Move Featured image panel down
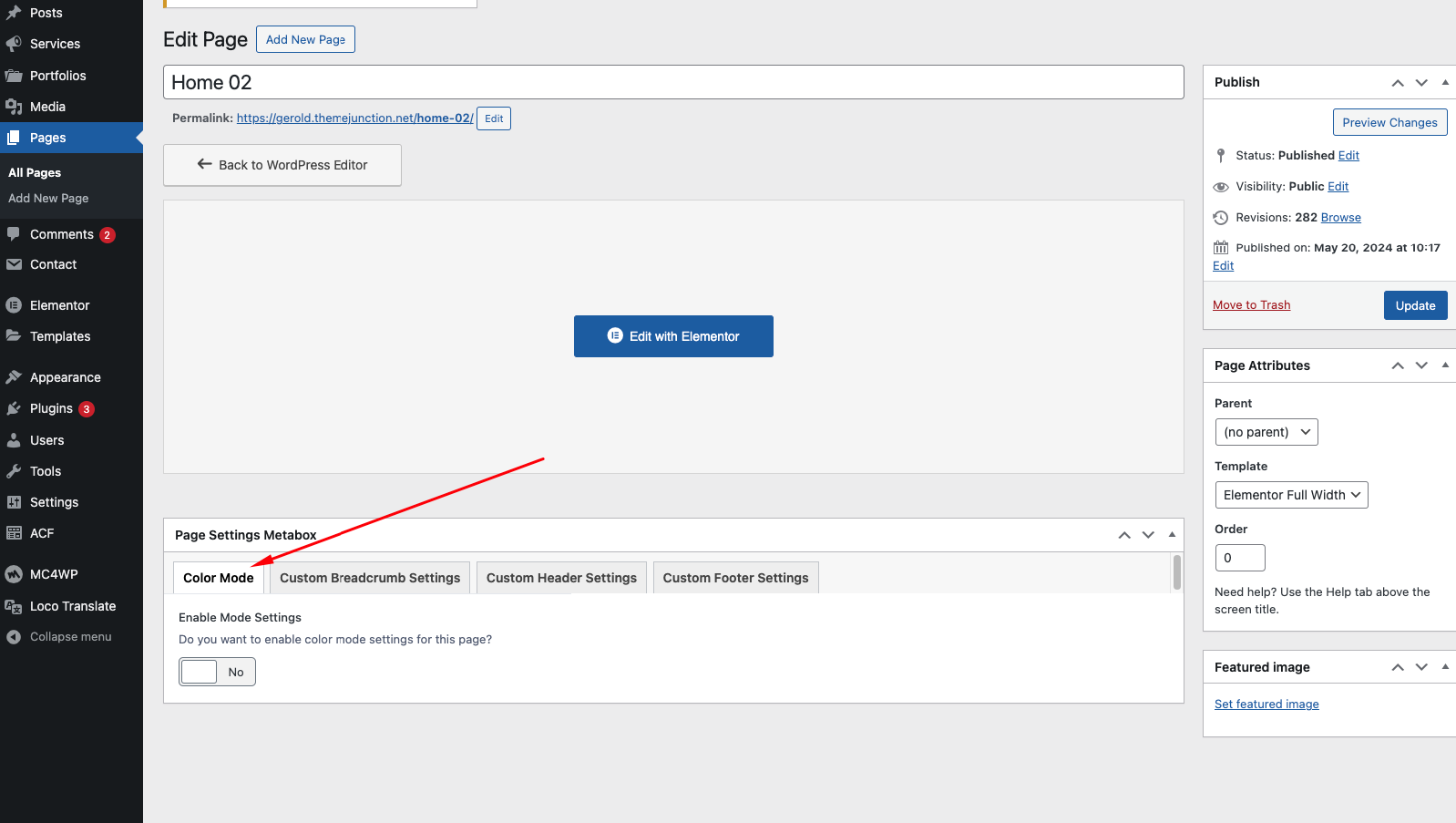The width and height of the screenshot is (1456, 823). pos(1421,667)
